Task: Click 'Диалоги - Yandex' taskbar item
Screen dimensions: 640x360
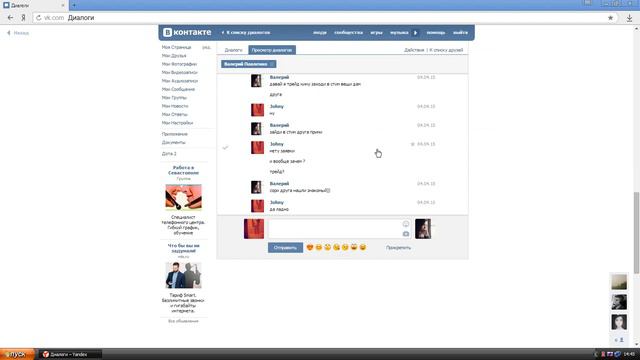Action: point(70,354)
